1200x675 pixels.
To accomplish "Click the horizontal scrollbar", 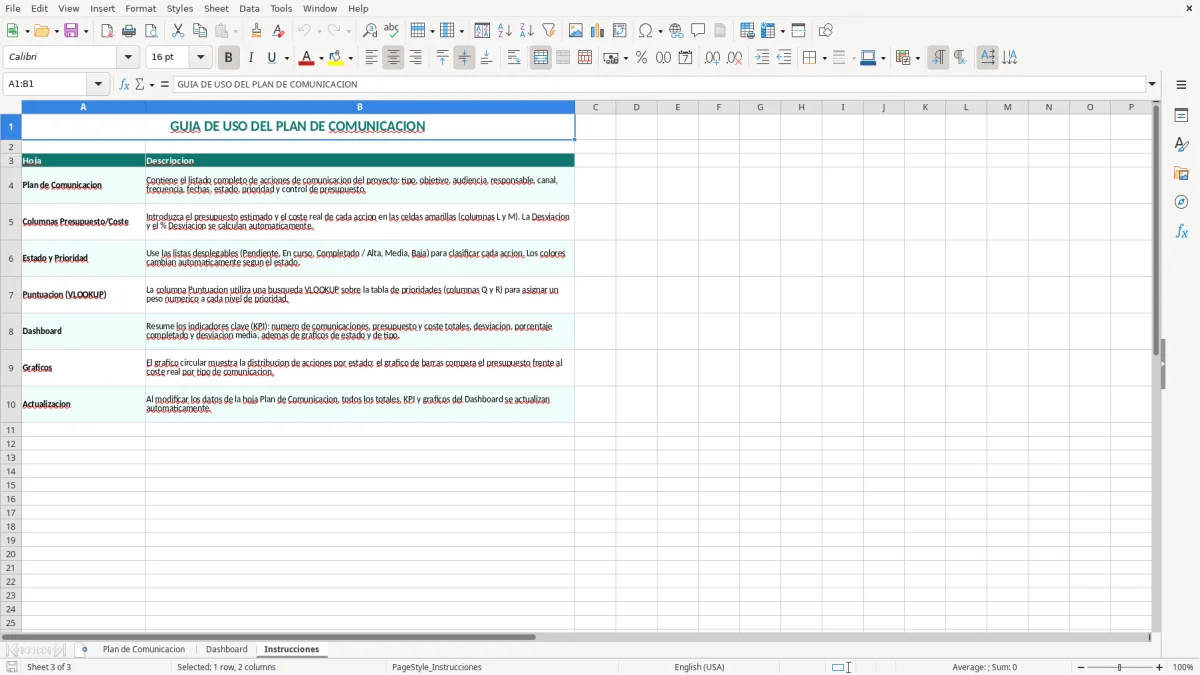I will (x=575, y=637).
